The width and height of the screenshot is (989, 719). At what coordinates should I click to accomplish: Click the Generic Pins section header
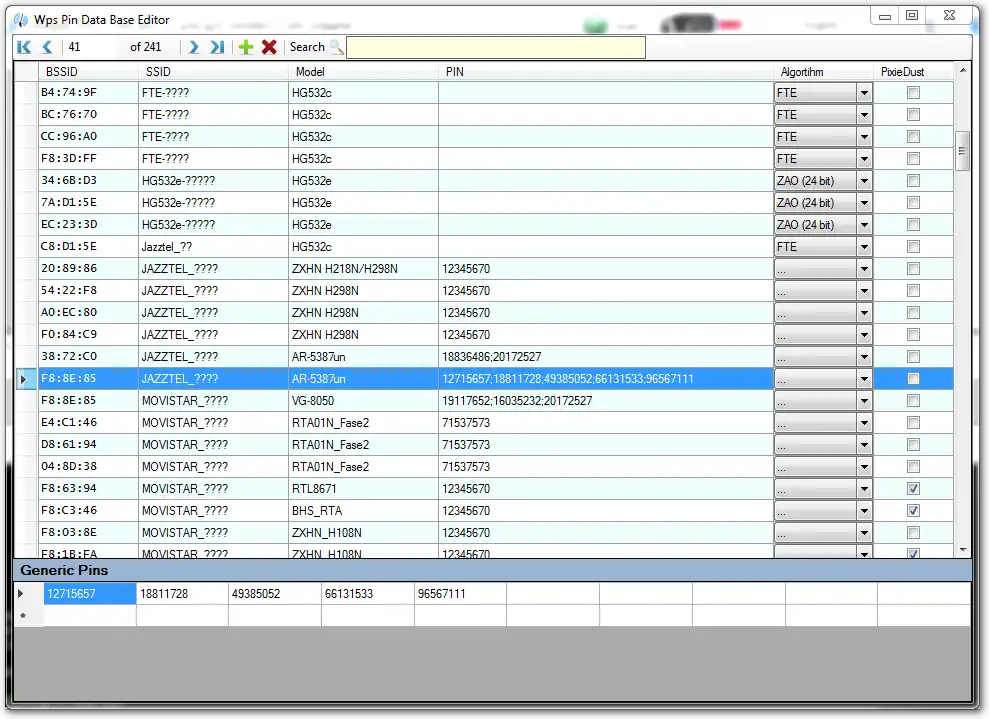pyautogui.click(x=492, y=570)
